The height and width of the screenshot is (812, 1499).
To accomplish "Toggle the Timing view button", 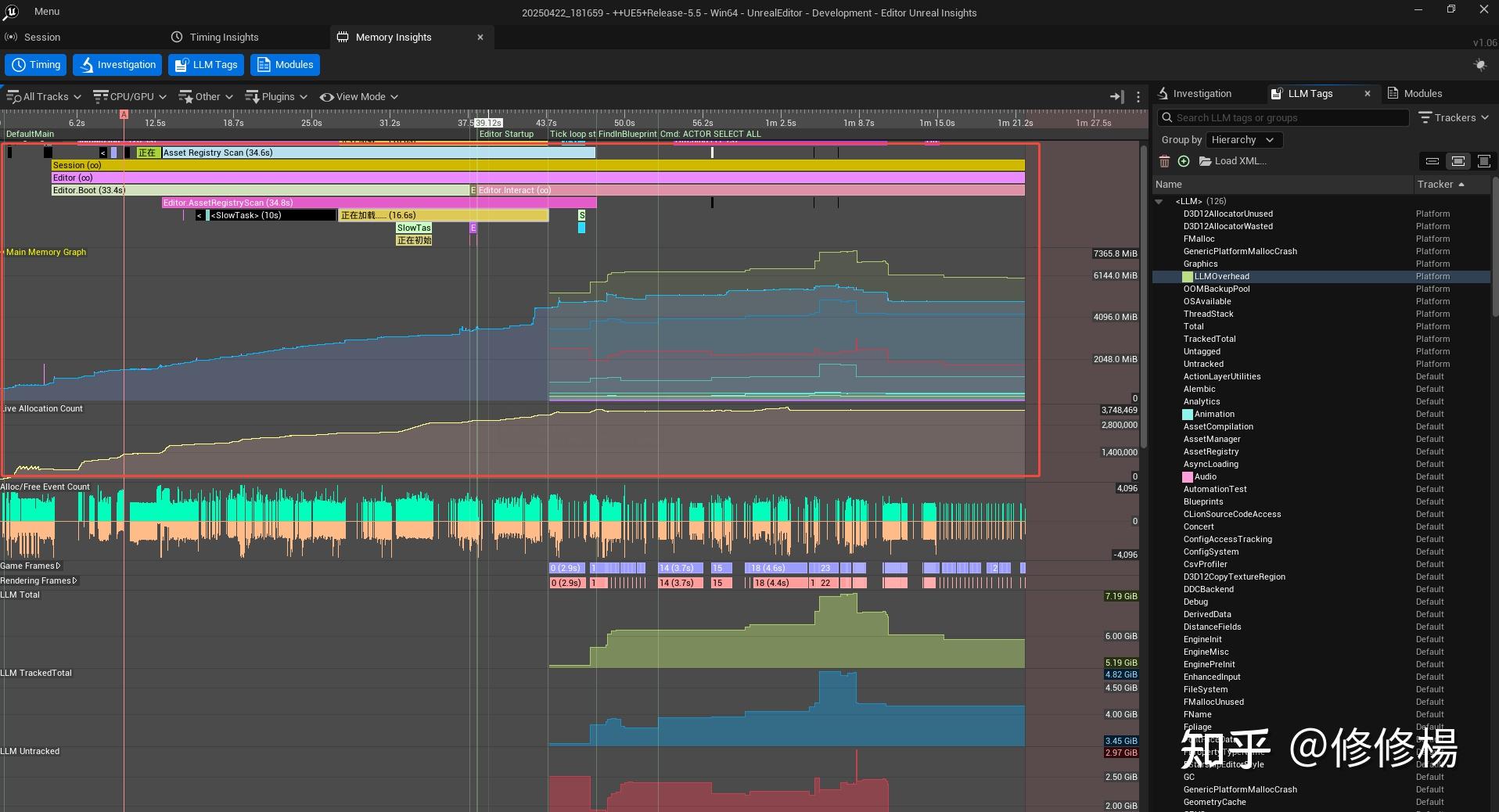I will point(36,65).
